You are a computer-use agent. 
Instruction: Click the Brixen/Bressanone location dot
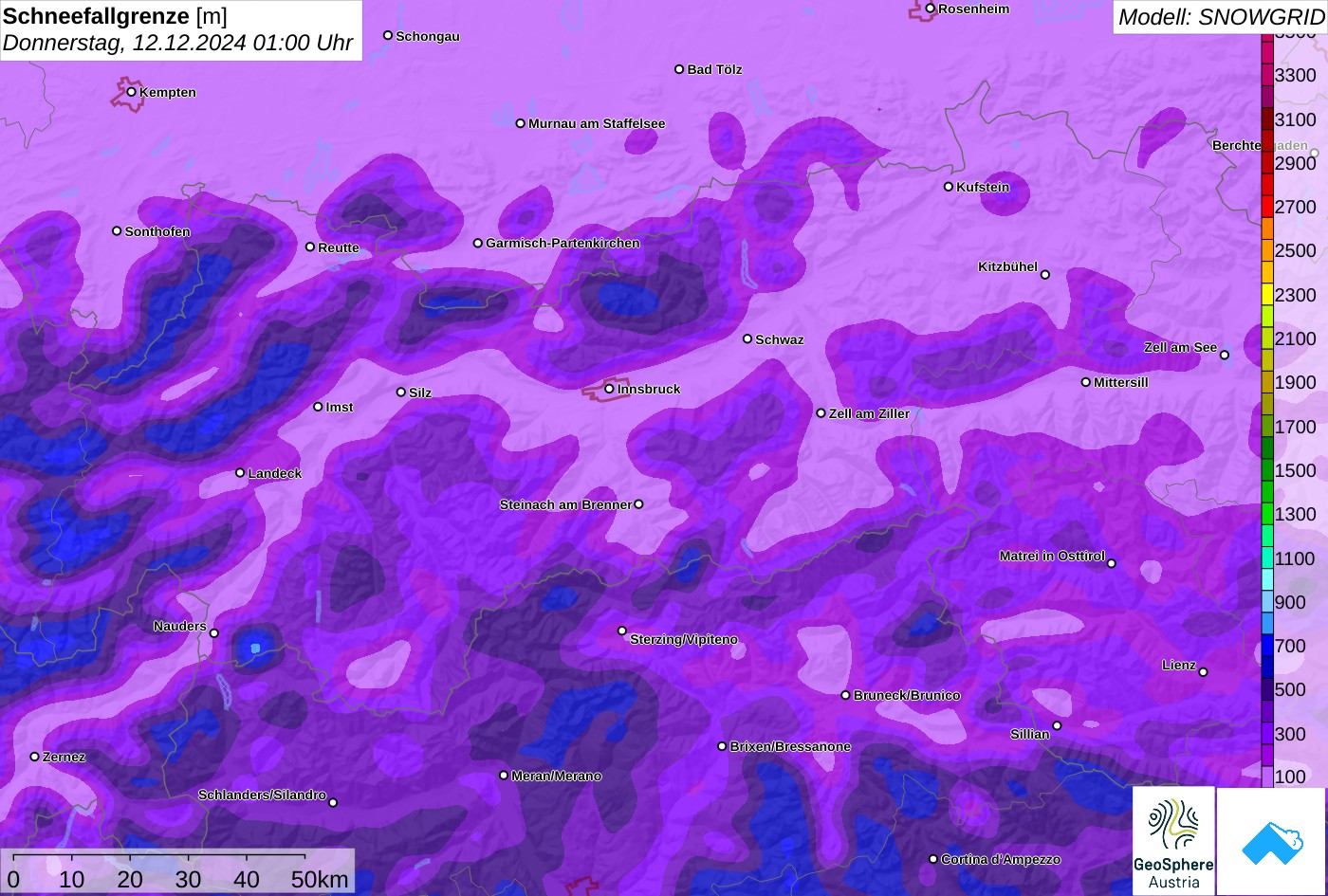coord(721,746)
